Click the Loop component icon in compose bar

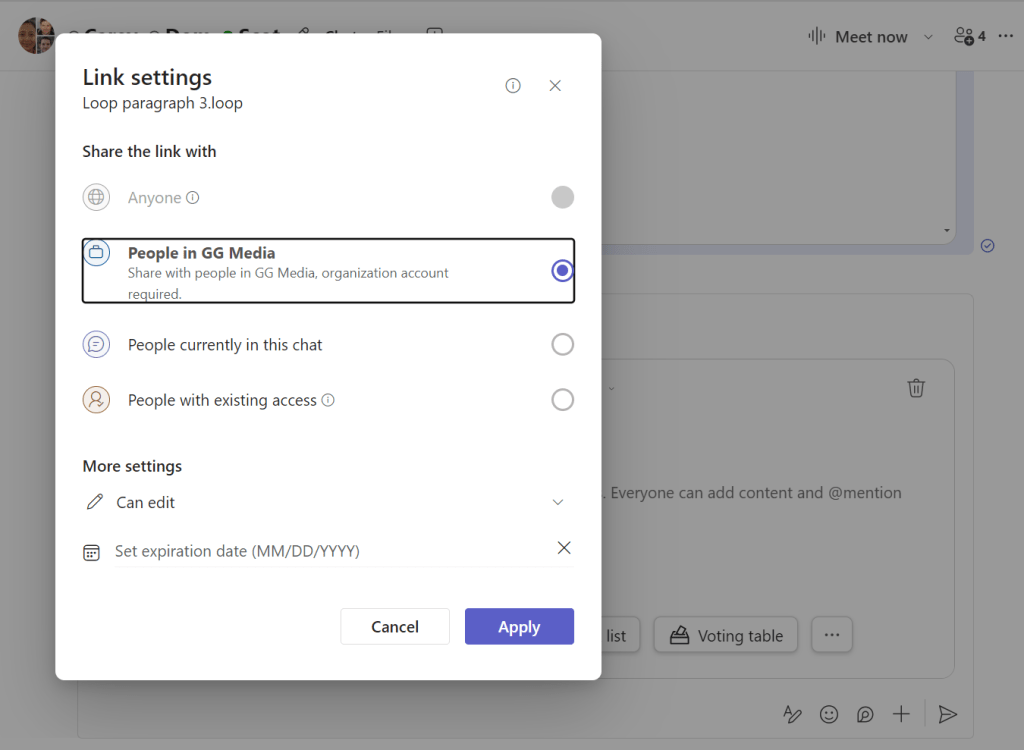coord(865,714)
